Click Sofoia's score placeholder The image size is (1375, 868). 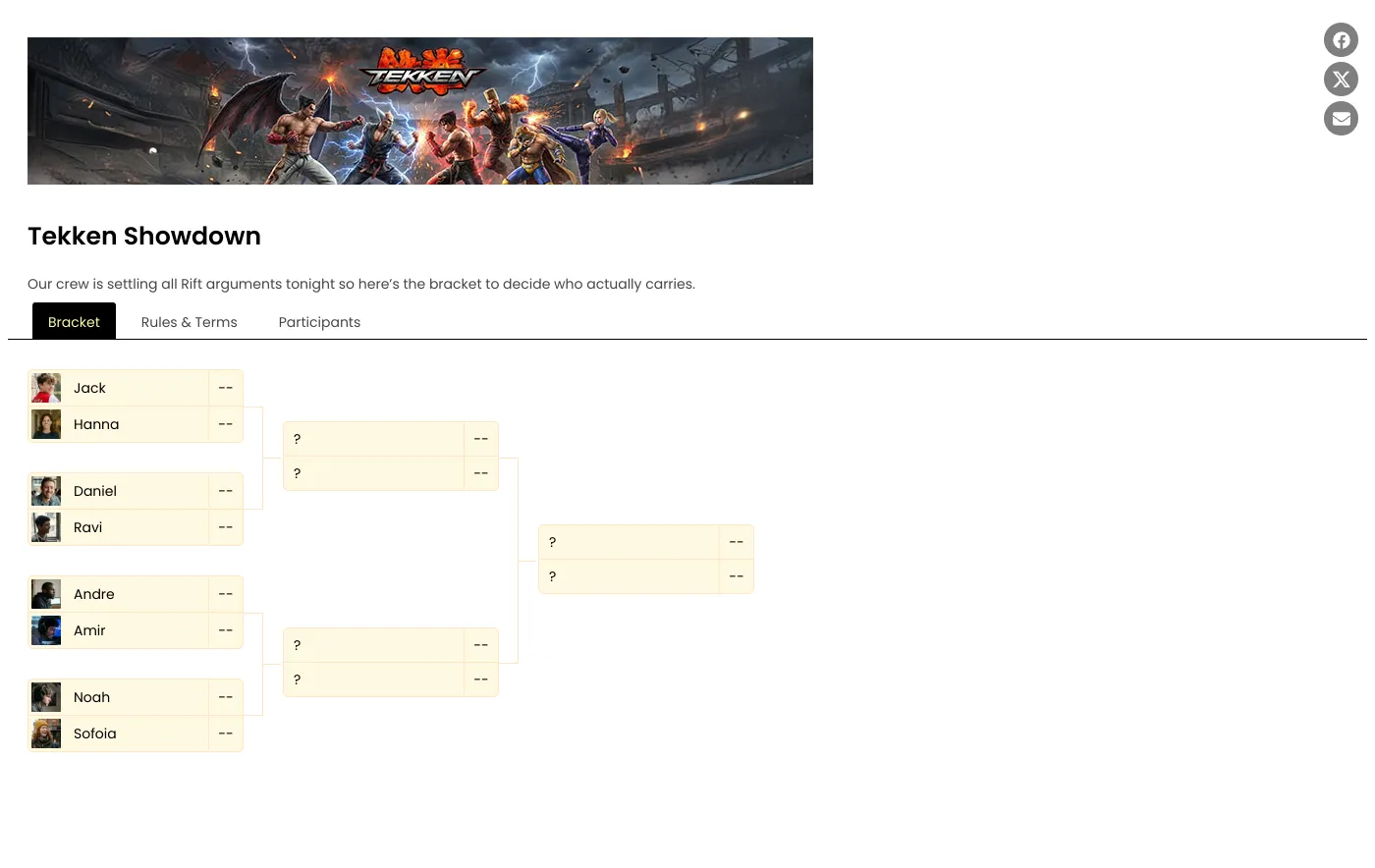point(226,733)
